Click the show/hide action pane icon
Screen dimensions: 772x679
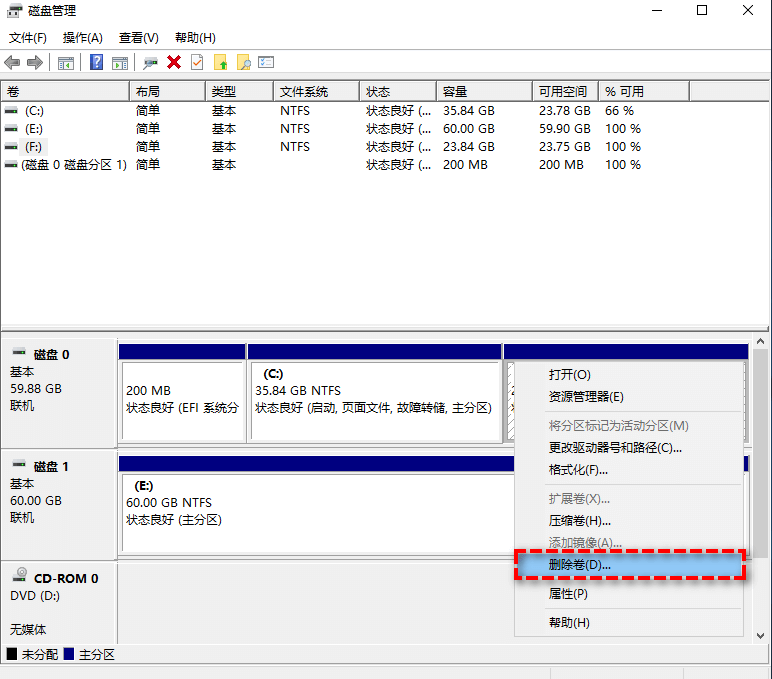(x=120, y=63)
